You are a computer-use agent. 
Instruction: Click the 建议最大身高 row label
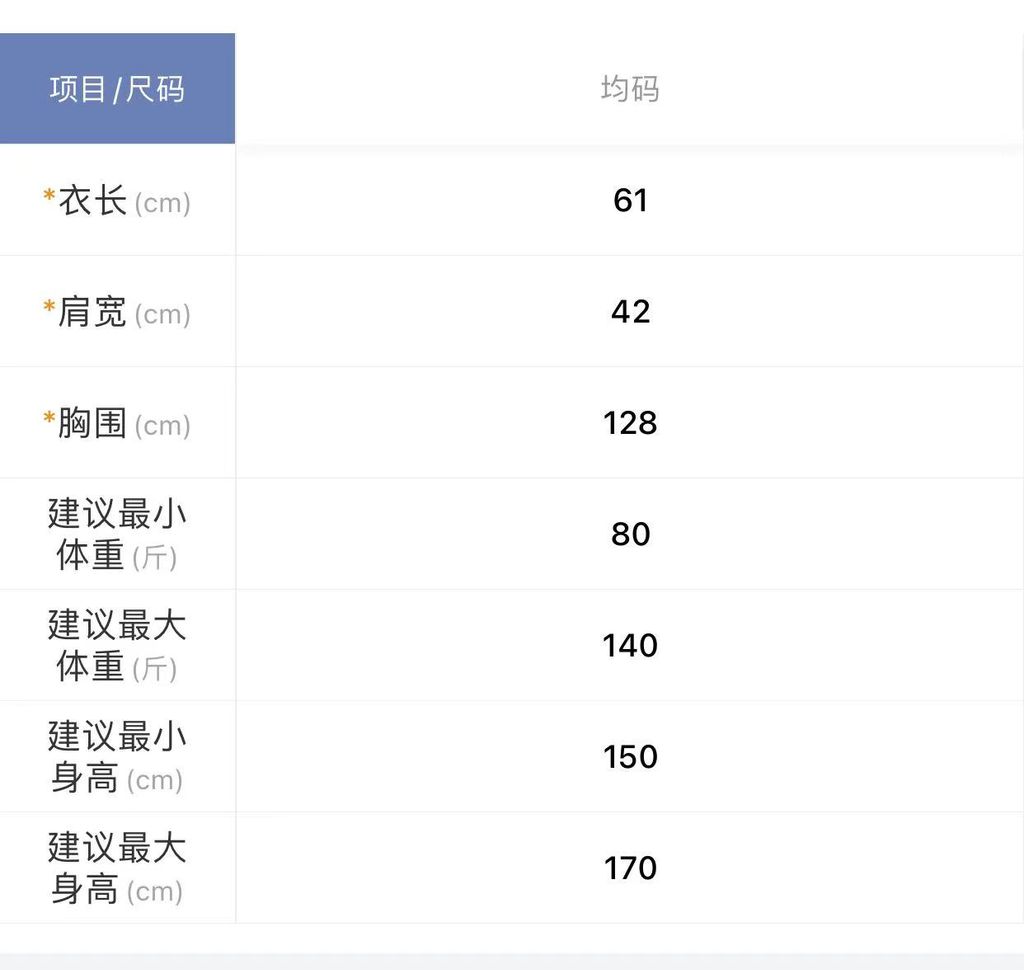click(117, 867)
